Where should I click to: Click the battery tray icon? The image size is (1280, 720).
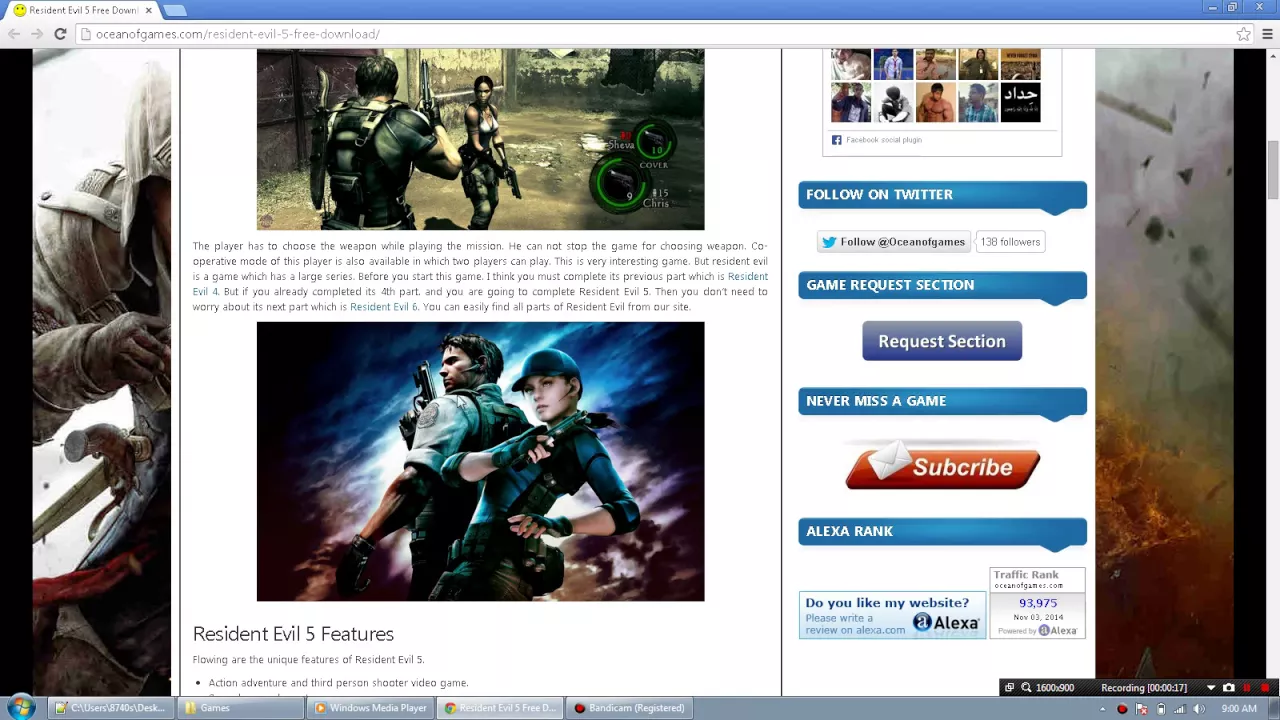(1161, 709)
